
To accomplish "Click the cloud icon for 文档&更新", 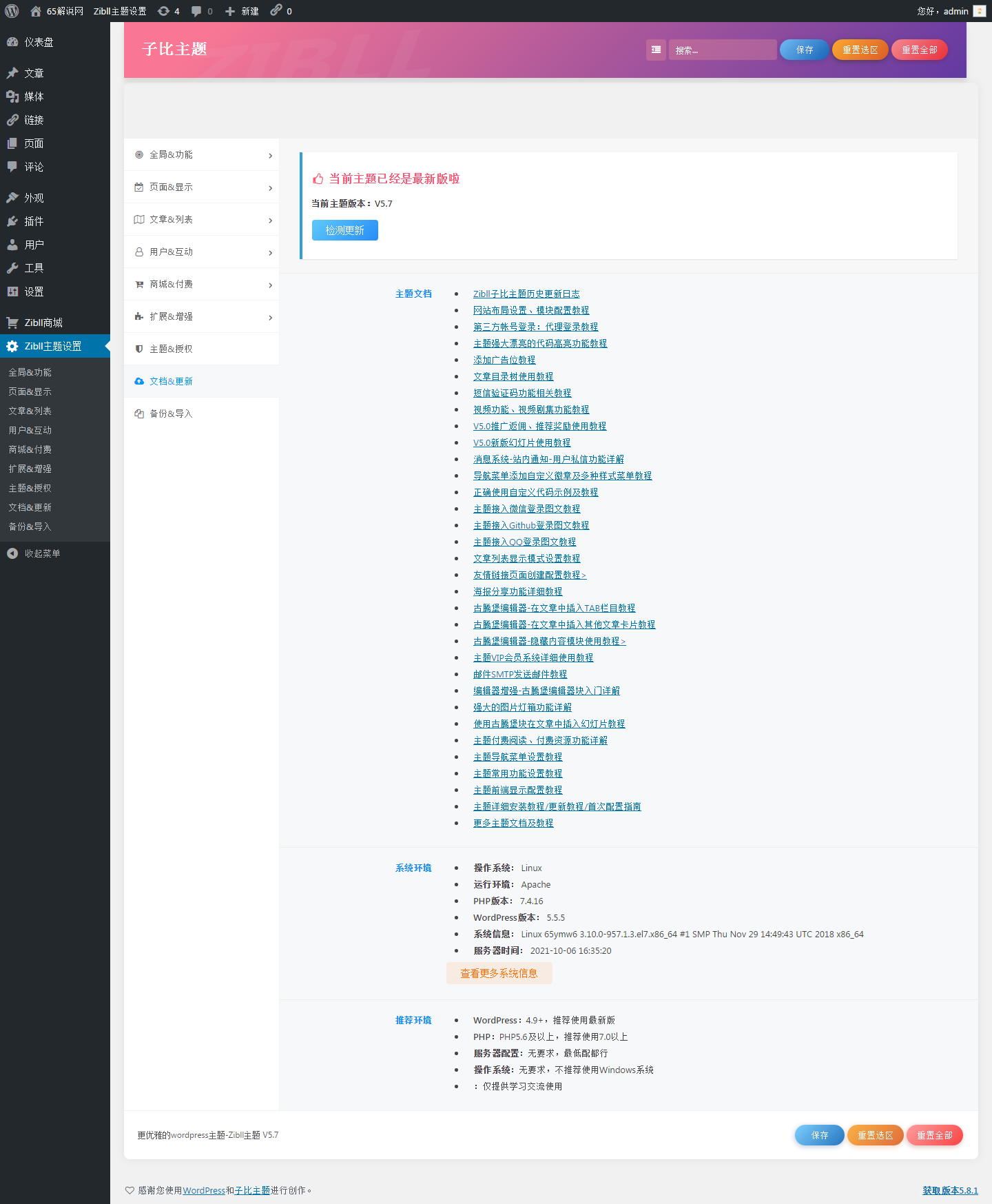I will (139, 381).
